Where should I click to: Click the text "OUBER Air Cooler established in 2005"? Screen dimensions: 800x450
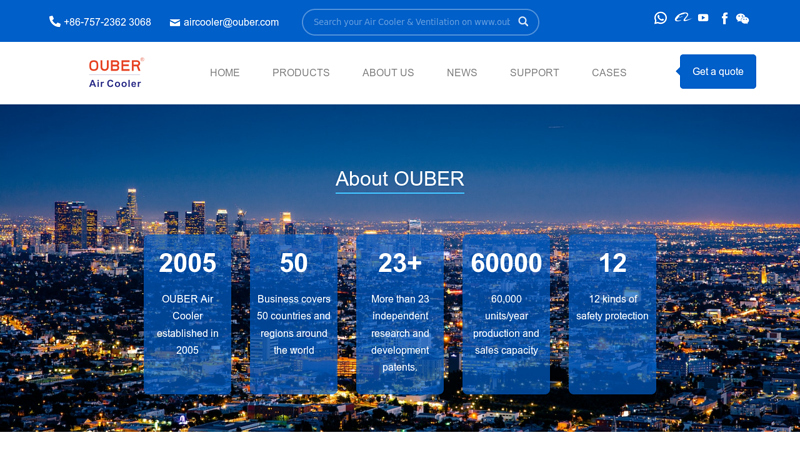pyautogui.click(x=187, y=324)
